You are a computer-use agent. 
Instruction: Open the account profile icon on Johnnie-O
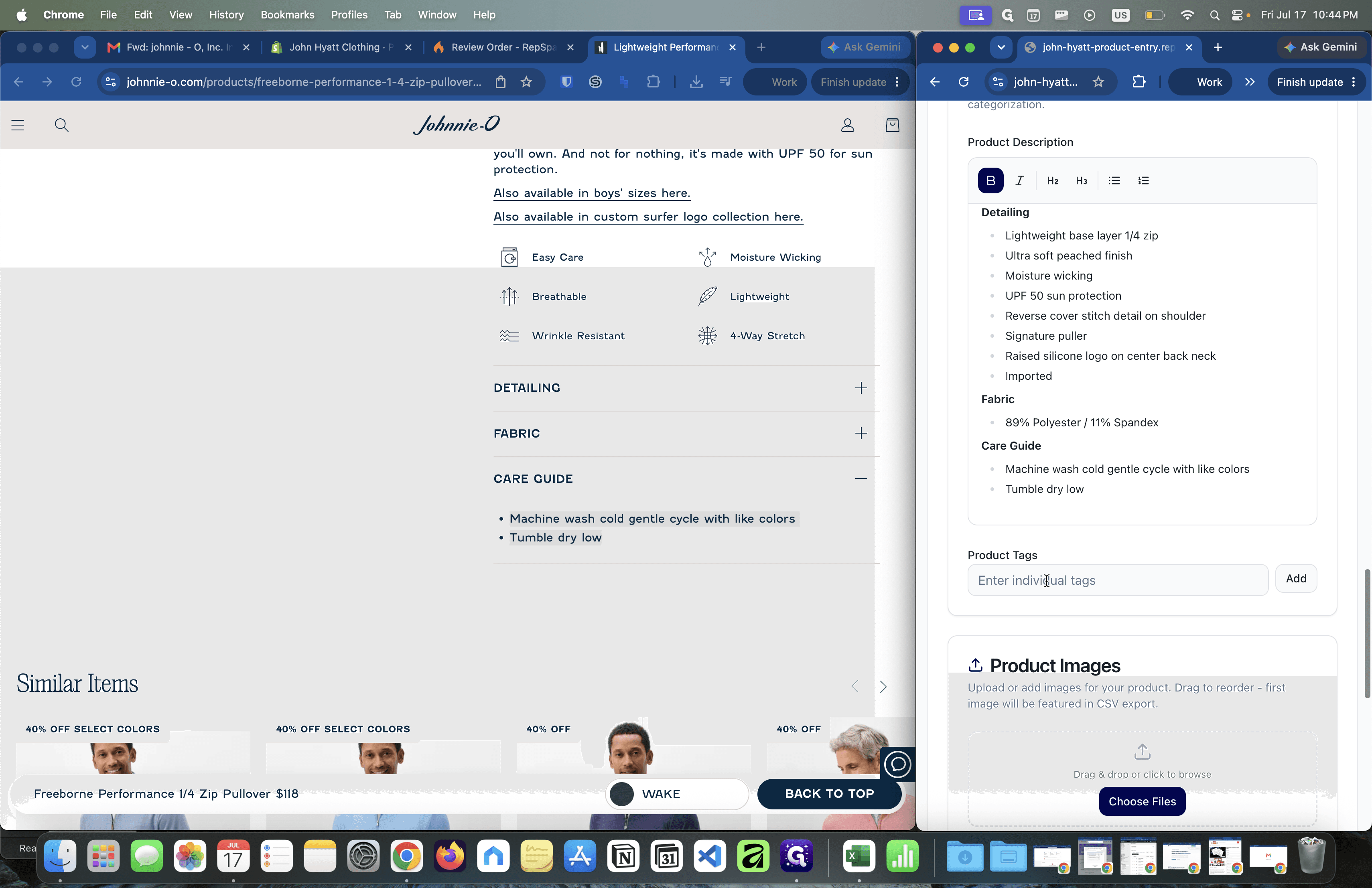pyautogui.click(x=847, y=125)
